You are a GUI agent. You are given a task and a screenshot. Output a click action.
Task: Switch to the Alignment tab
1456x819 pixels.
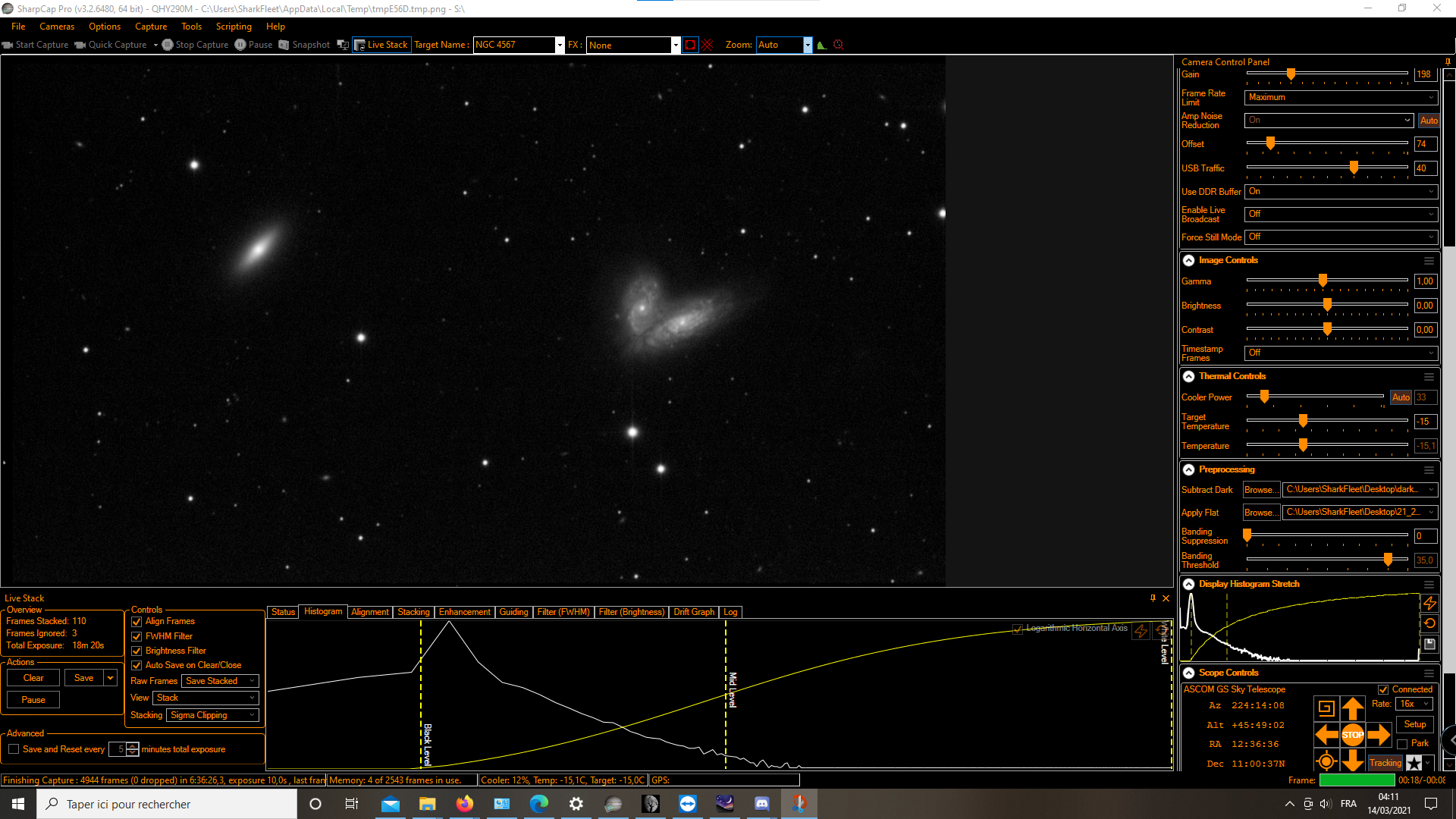pyautogui.click(x=369, y=612)
